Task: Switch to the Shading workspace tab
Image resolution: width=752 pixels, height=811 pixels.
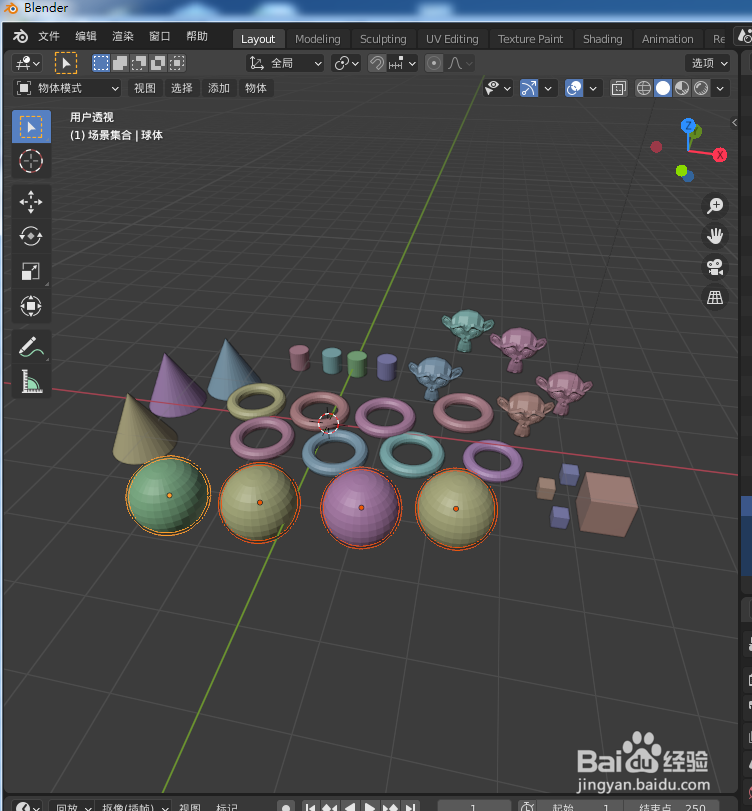Action: point(603,39)
